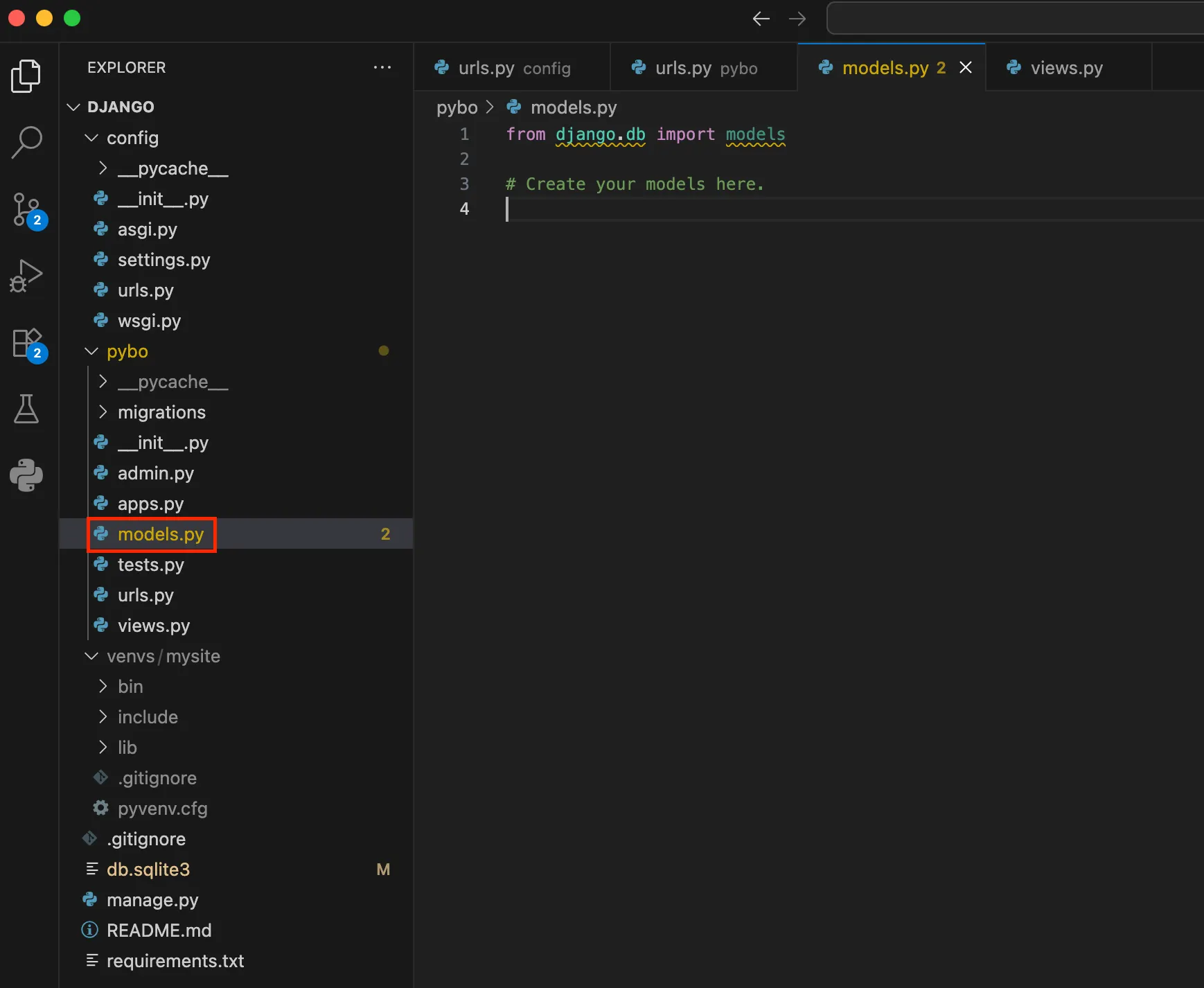Open Source Control view with badge
The width and height of the screenshot is (1204, 988).
pos(26,209)
